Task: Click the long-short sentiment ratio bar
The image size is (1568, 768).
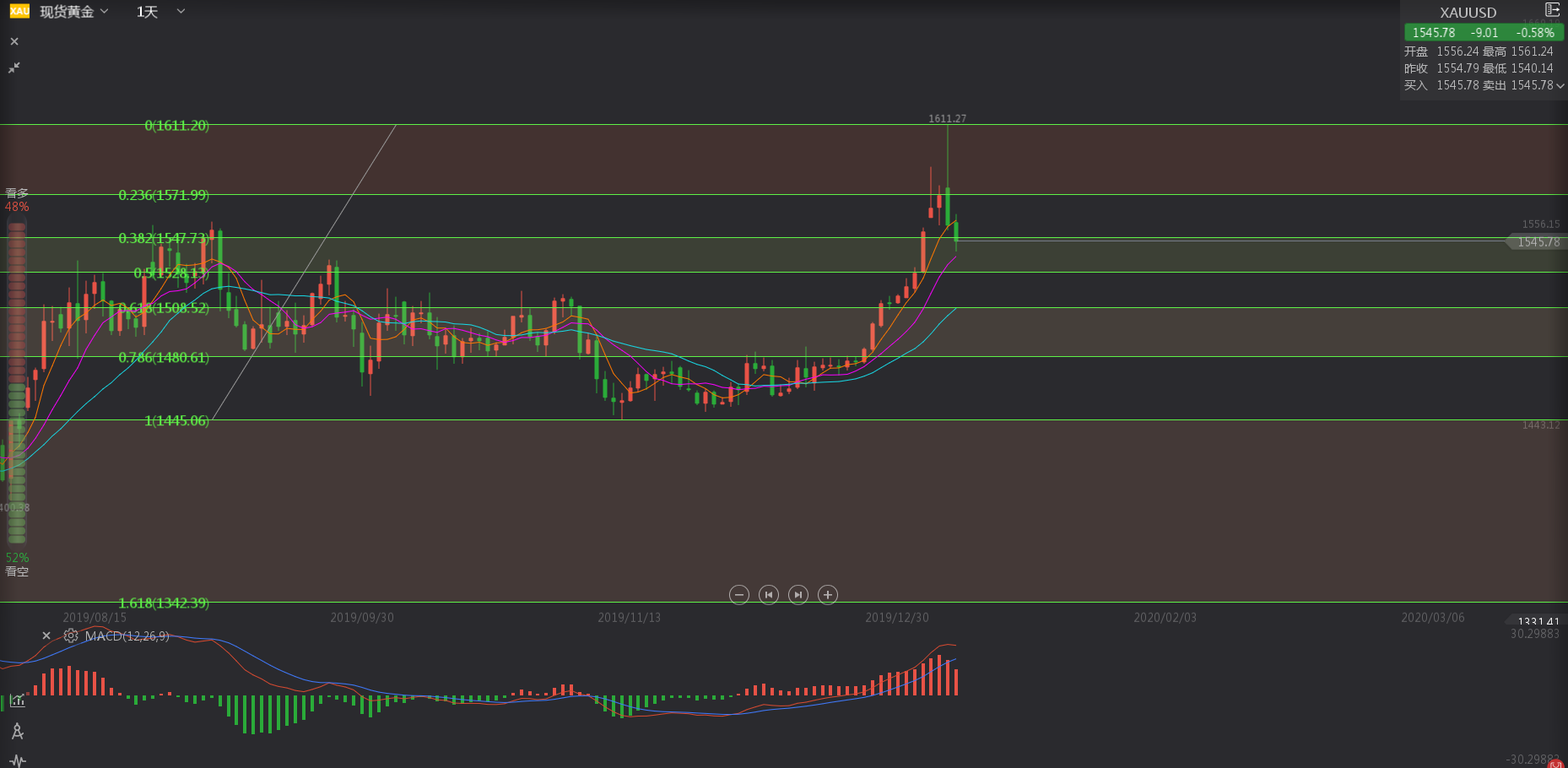Action: 17,381
